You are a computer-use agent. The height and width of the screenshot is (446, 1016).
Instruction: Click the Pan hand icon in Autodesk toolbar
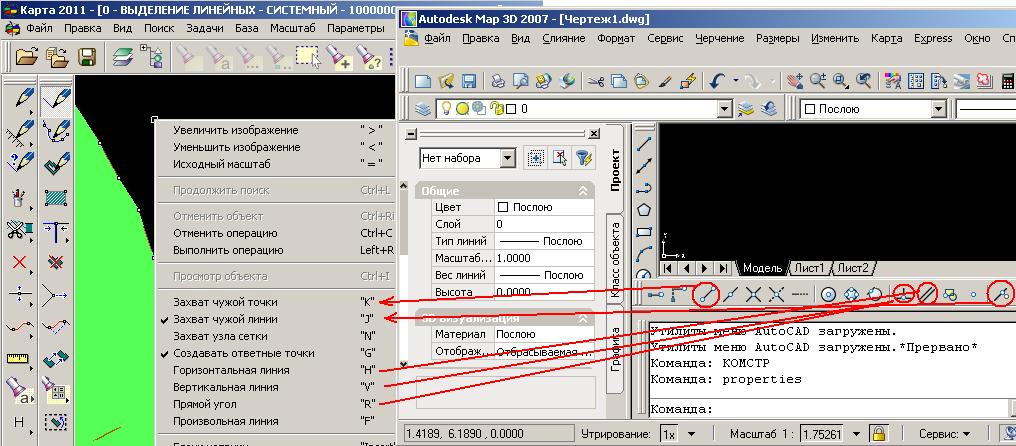click(x=794, y=81)
